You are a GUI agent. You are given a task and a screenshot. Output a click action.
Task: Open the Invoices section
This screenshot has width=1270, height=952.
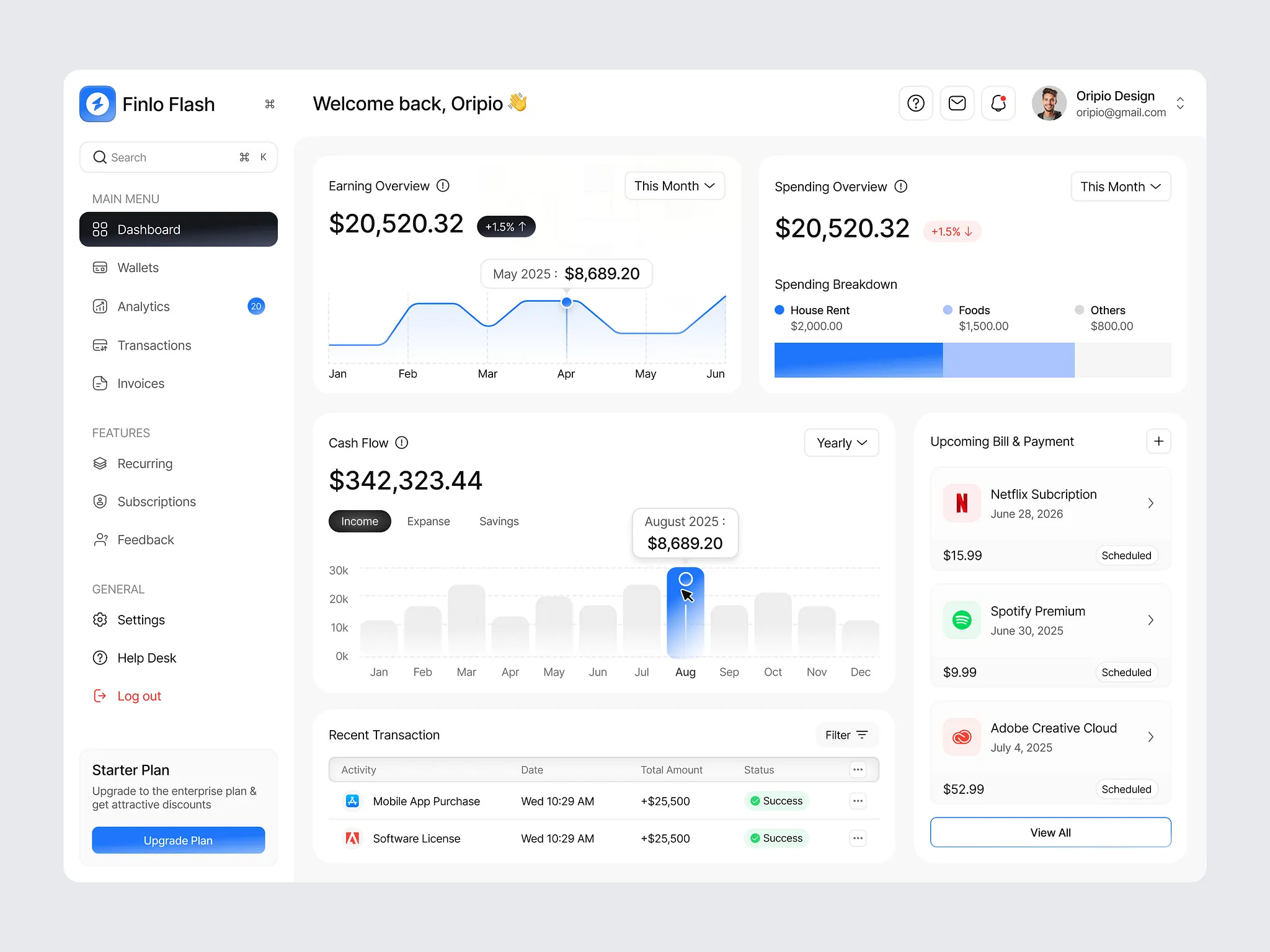tap(140, 383)
